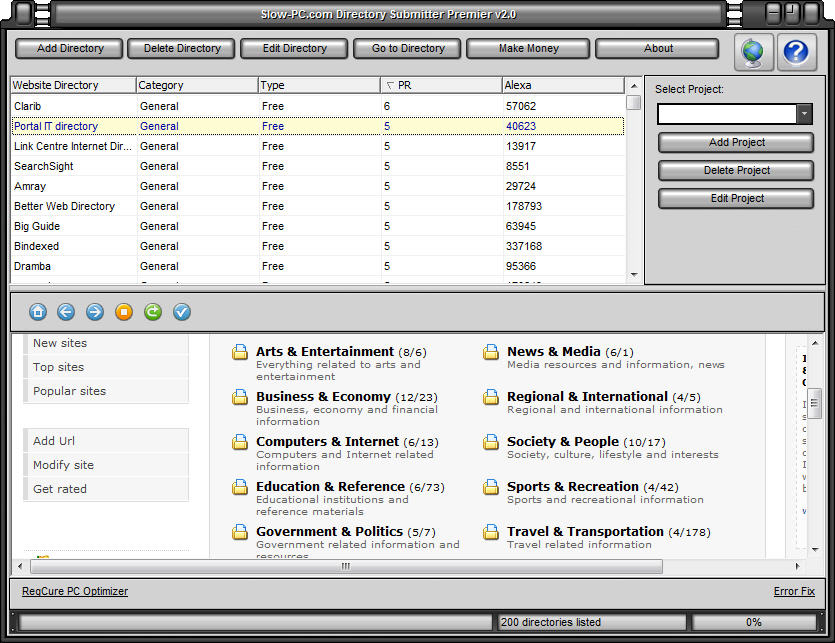835x643 pixels.
Task: Click the Computers & Internet folder icon
Action: (240, 442)
